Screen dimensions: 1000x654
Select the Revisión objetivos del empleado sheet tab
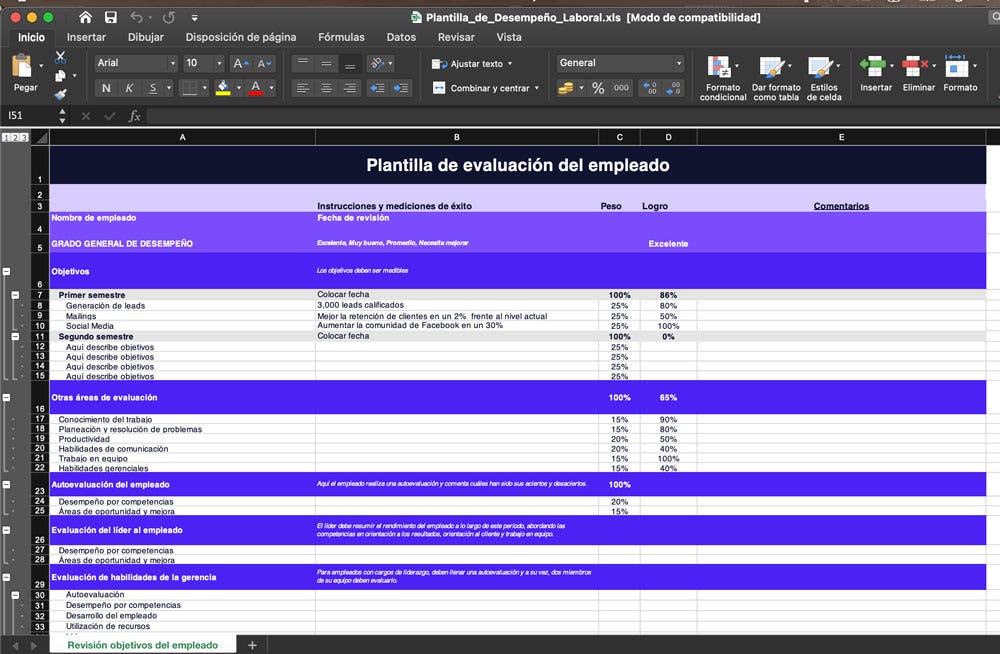point(140,646)
